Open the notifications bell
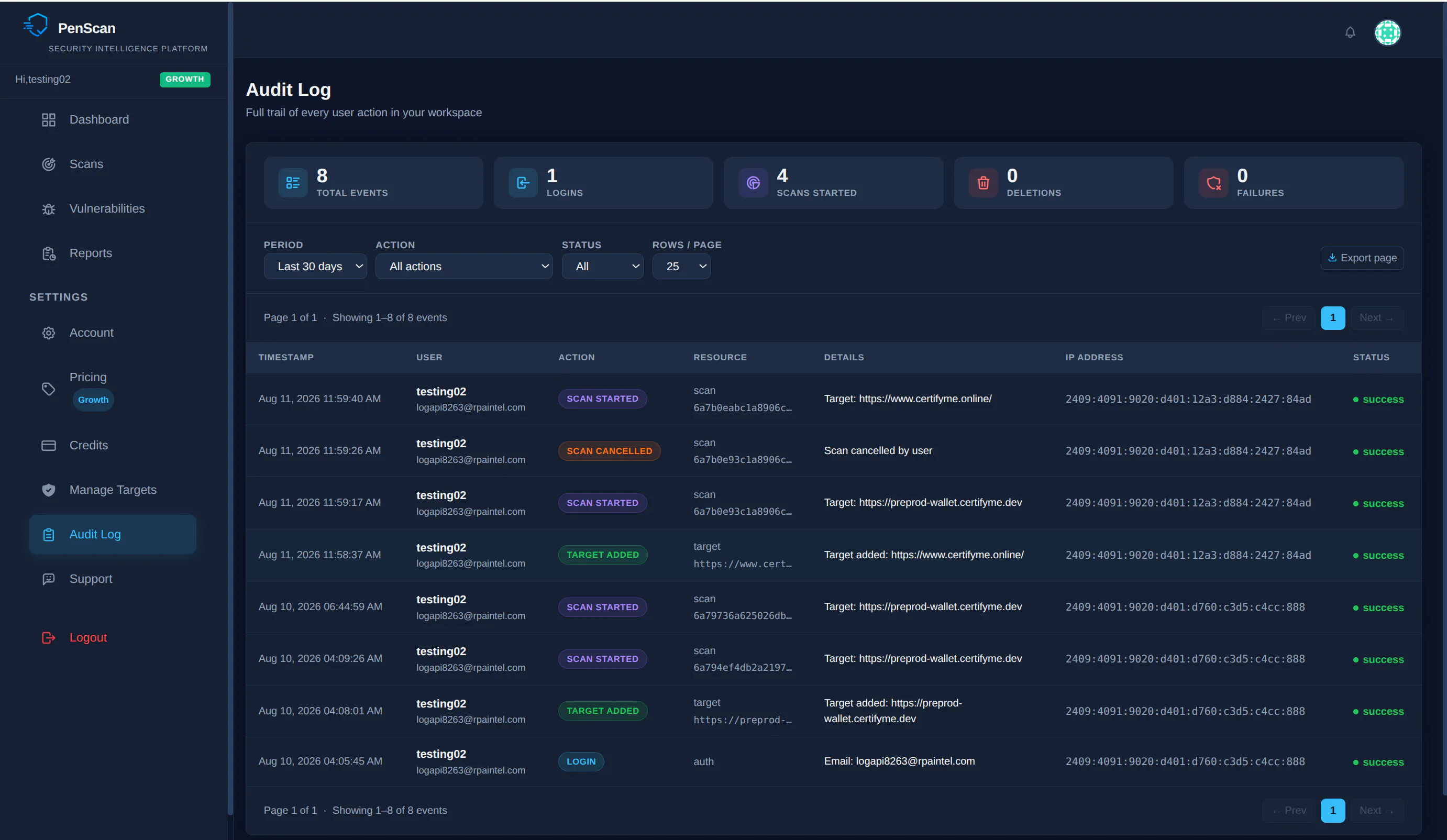This screenshot has height=840, width=1447. (1350, 32)
